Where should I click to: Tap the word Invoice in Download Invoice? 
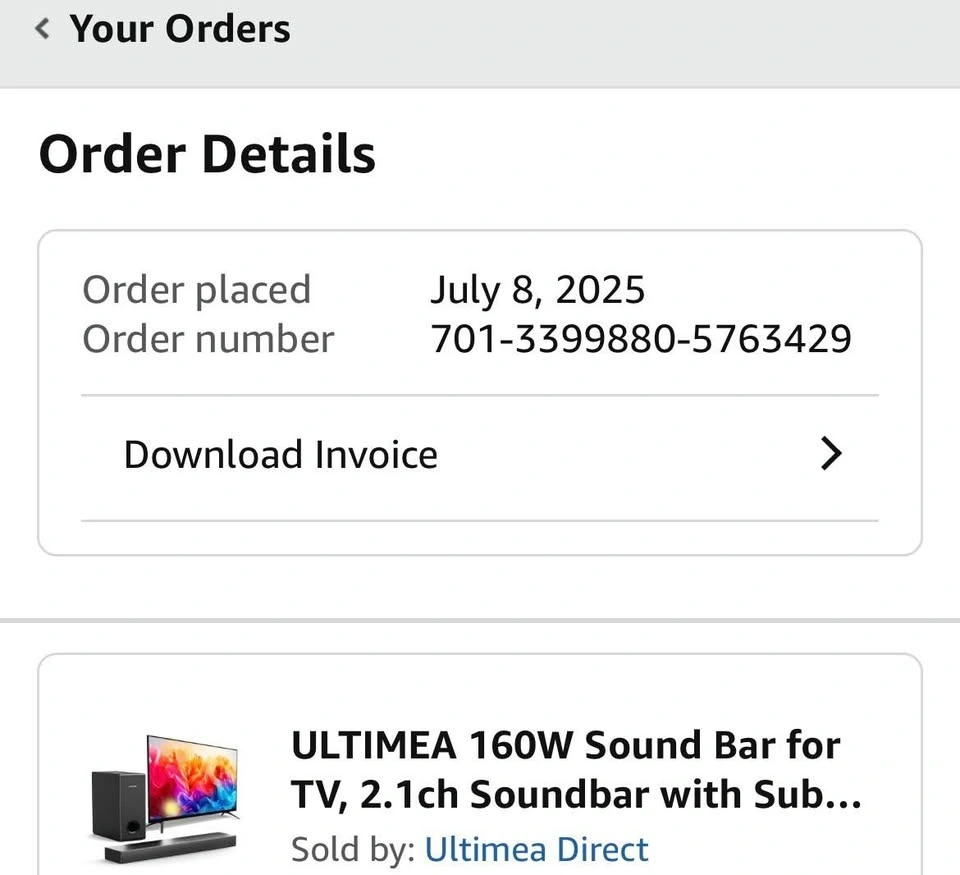[x=376, y=455]
